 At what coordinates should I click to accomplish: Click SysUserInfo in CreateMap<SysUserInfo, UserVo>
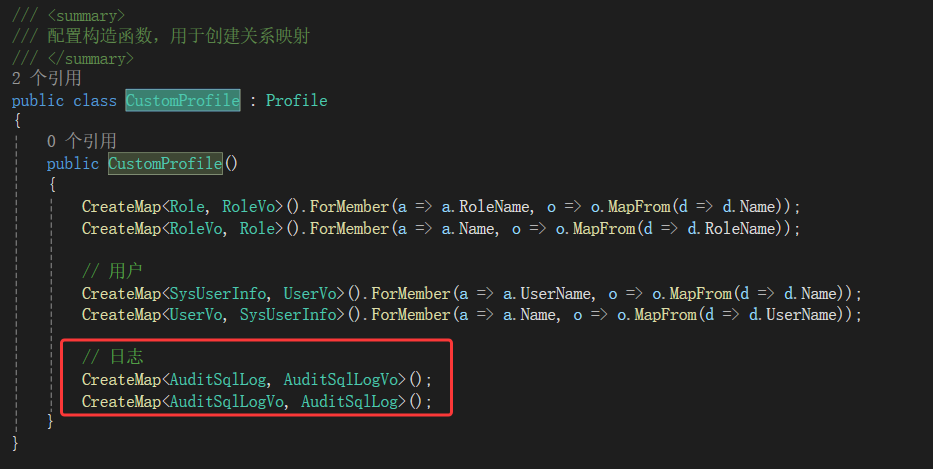218,293
